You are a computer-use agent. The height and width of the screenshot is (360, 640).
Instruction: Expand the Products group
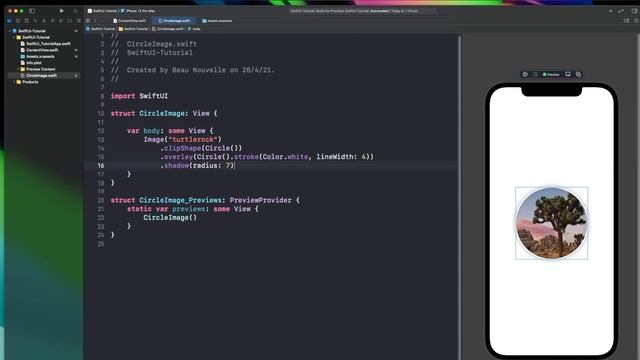[14, 82]
